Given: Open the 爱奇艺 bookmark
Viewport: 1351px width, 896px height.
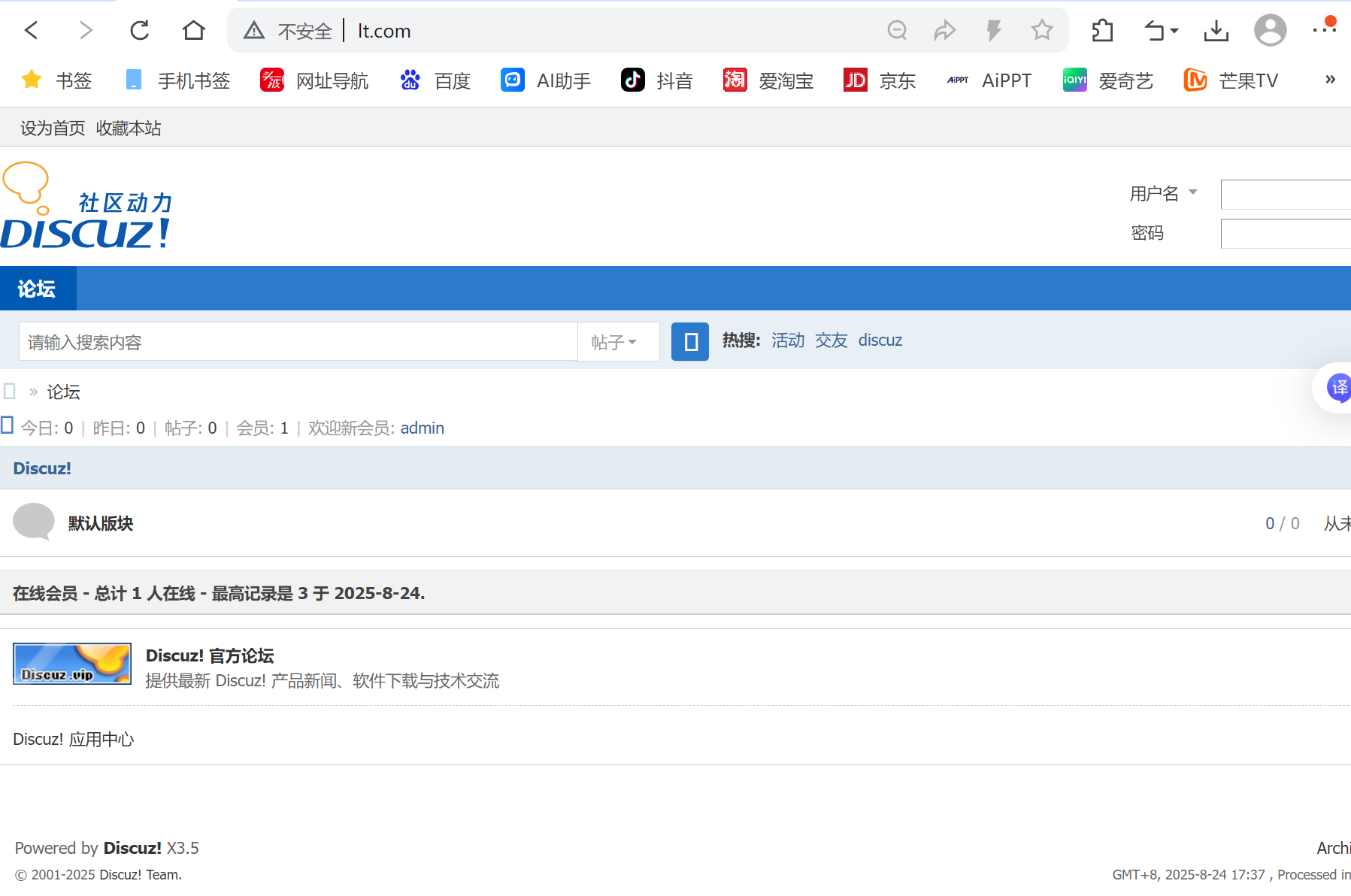Looking at the screenshot, I should [1107, 80].
